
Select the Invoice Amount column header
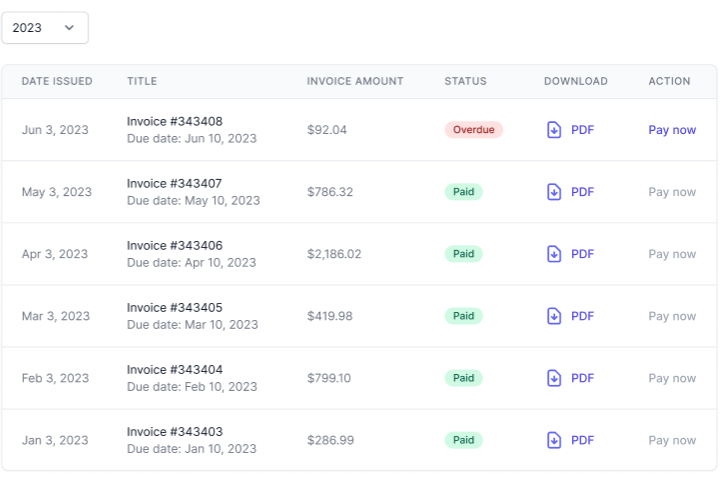pos(355,81)
